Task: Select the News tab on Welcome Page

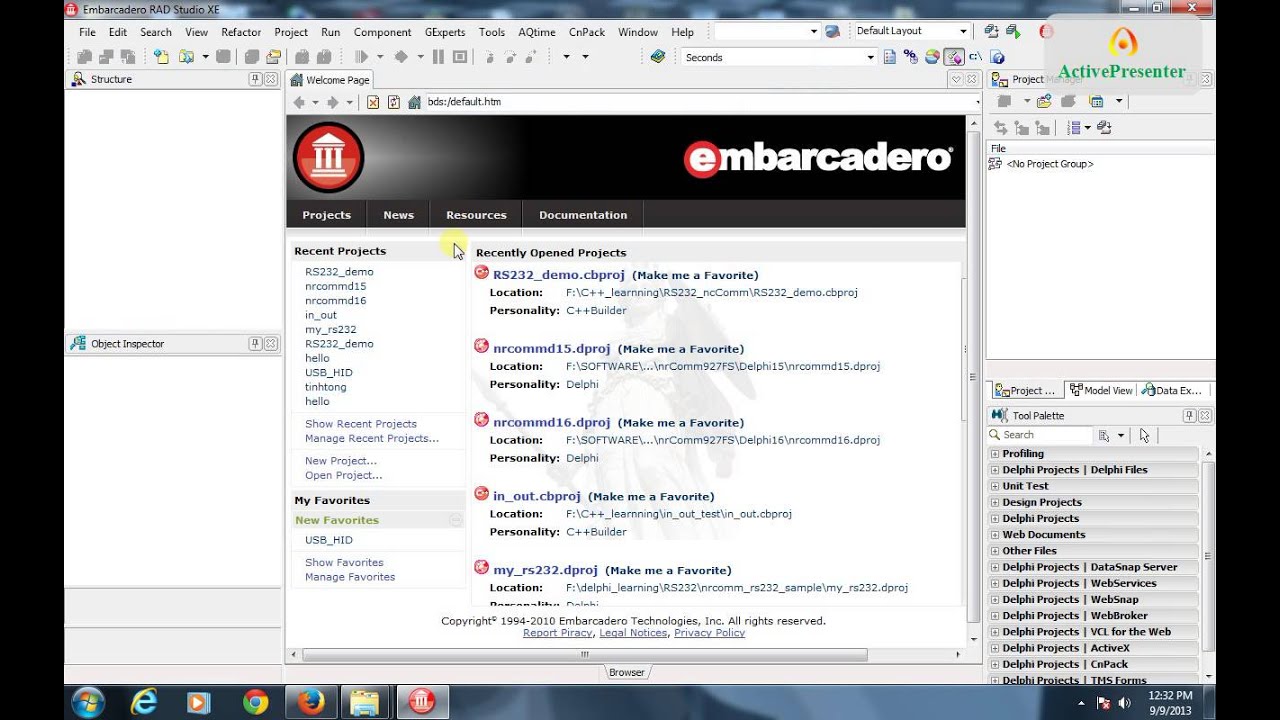Action: (x=398, y=215)
